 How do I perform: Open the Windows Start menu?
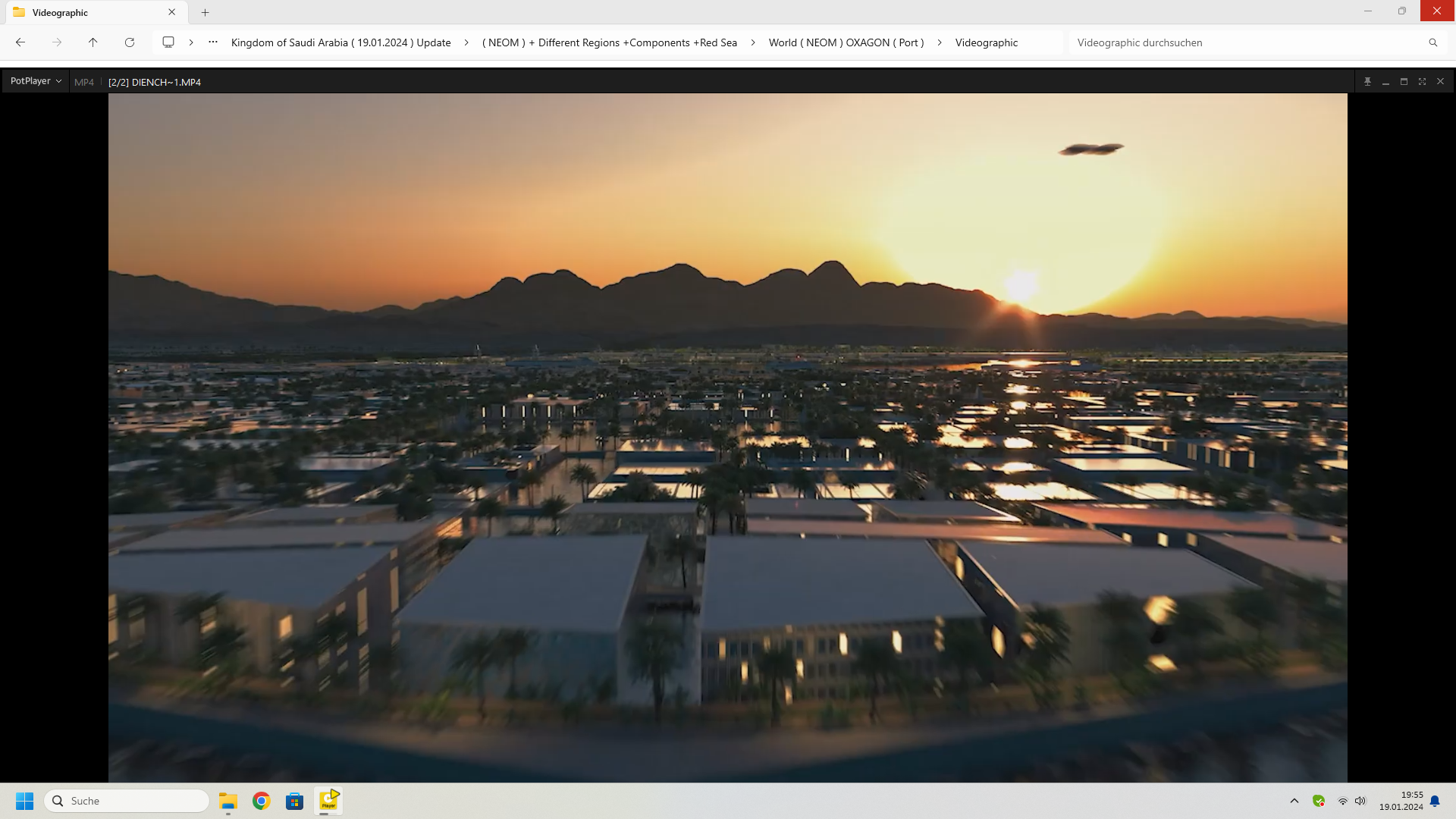[x=25, y=801]
